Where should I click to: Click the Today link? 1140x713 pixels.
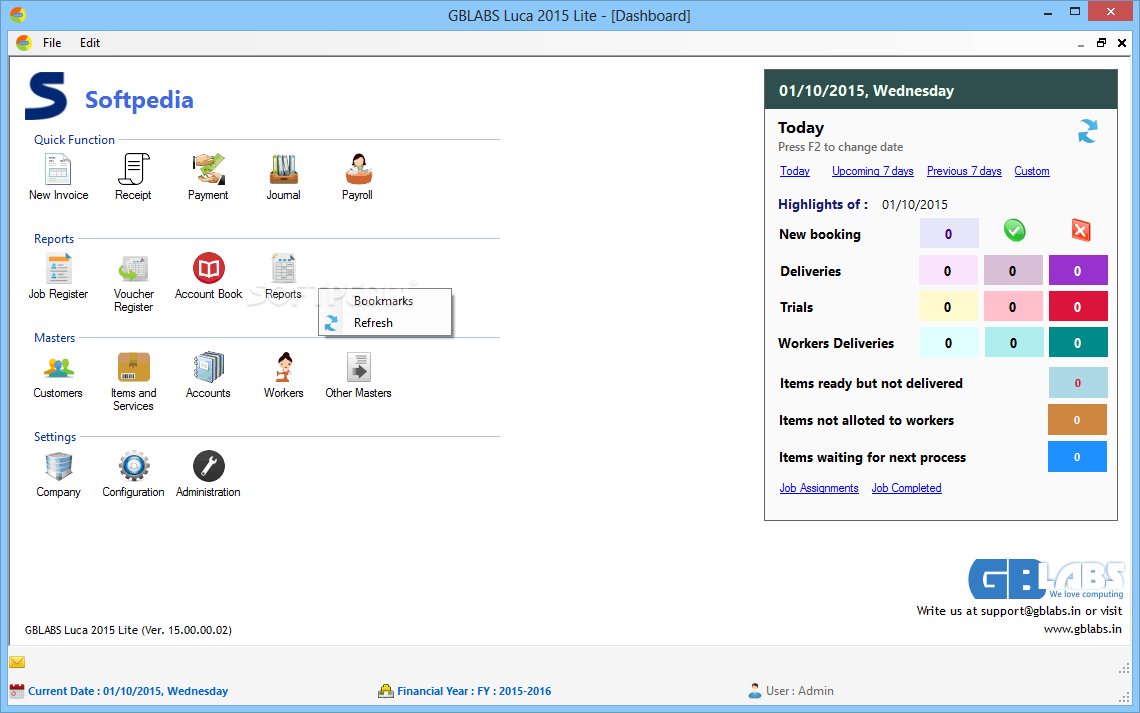[x=795, y=171]
